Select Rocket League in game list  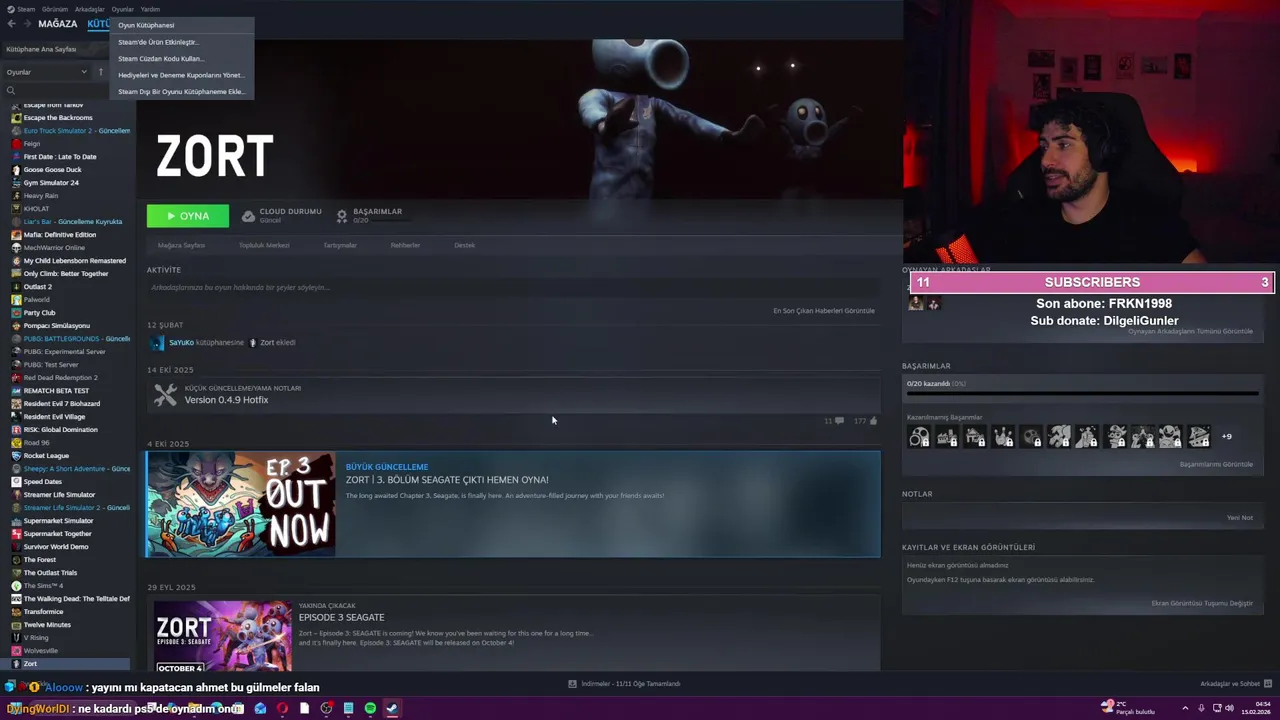point(46,456)
